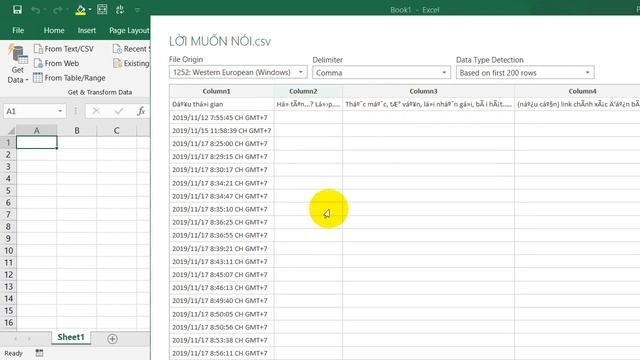Open Customize Quick Access Toolbar dropdown

[137, 10]
